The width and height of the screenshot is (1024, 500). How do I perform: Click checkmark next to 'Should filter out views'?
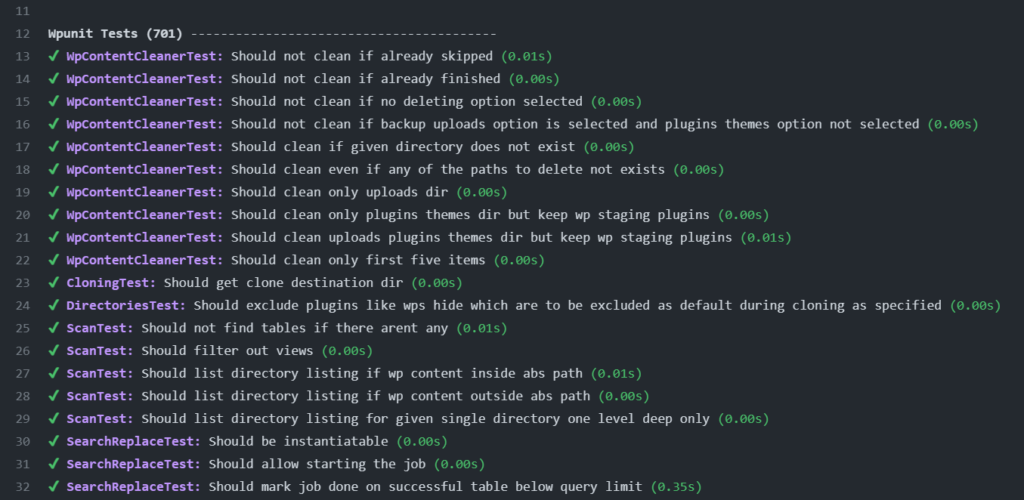(54, 351)
